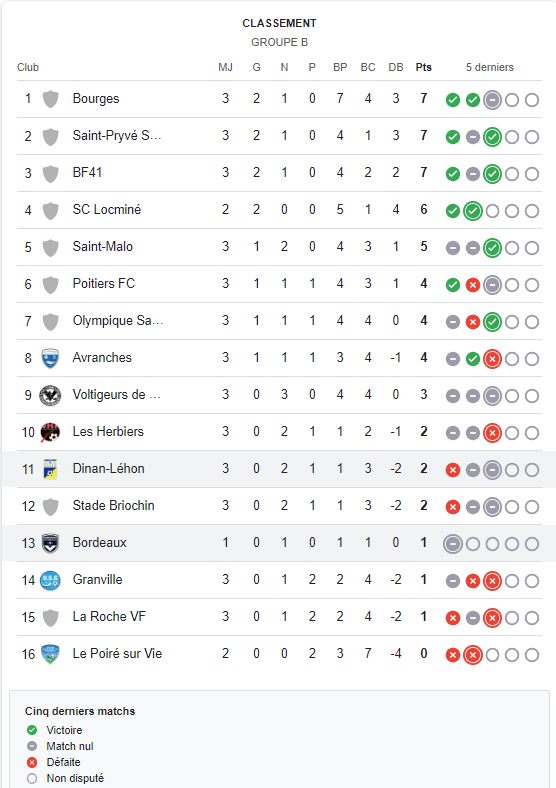Click the Pts column header

[424, 67]
